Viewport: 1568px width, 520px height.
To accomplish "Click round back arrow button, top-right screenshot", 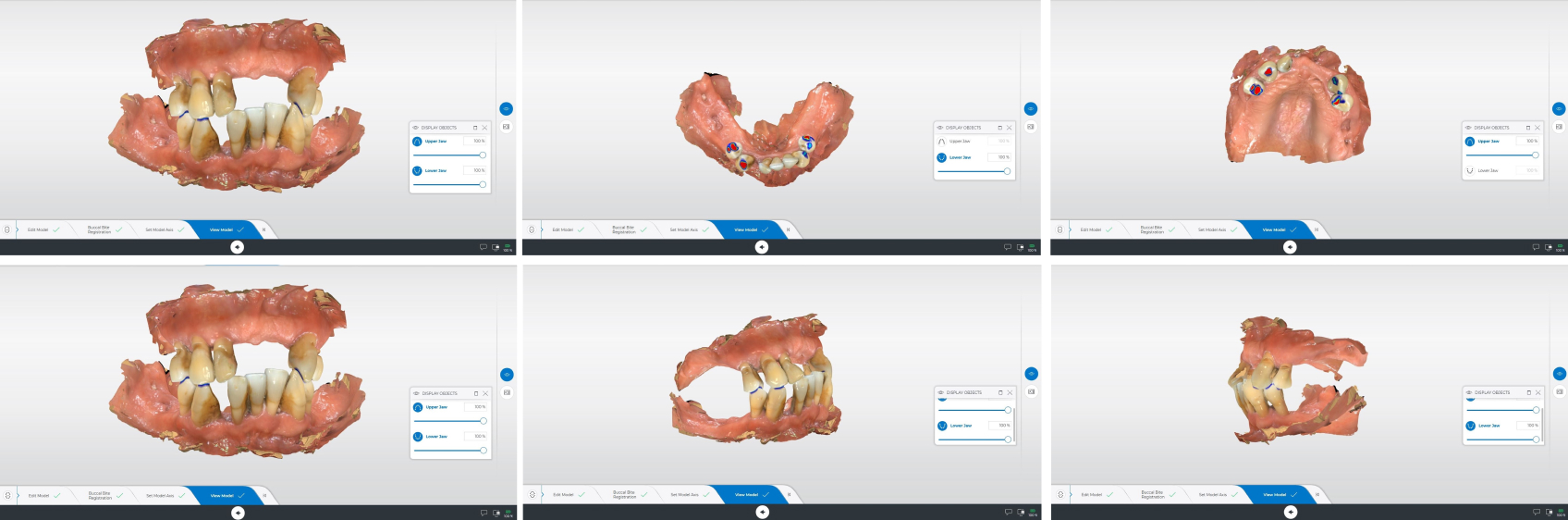I will (1290, 247).
